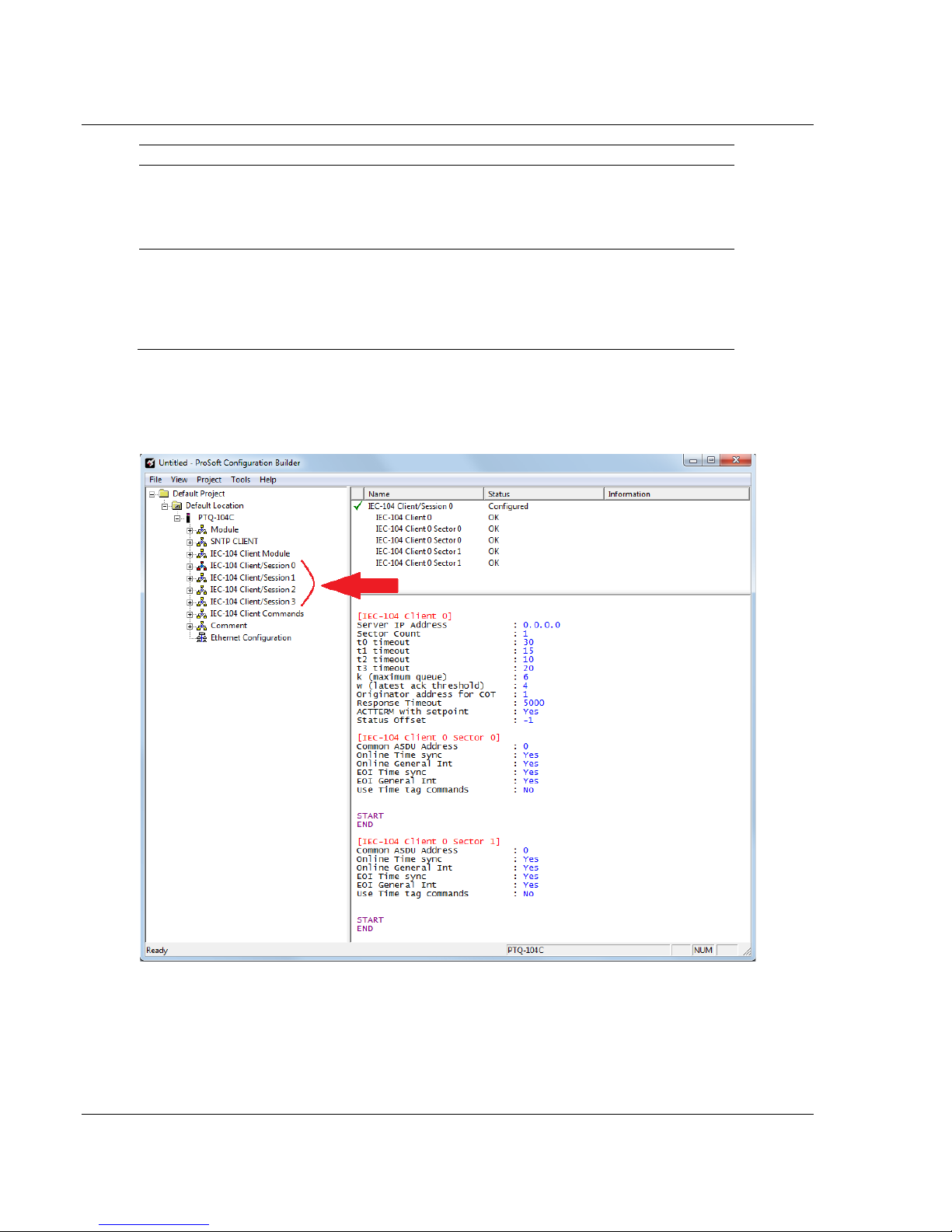Open the Help menu
The width and height of the screenshot is (952, 1232).
pyautogui.click(x=268, y=480)
